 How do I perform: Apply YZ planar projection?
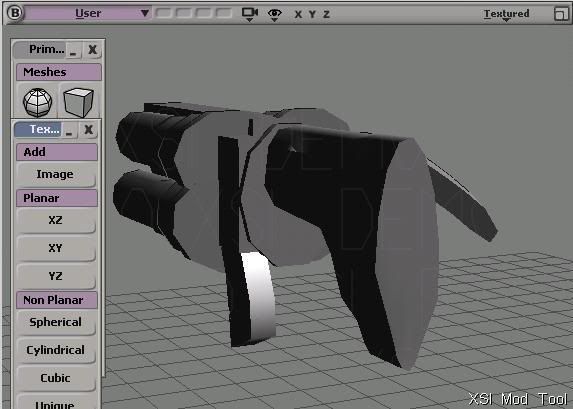tap(56, 276)
